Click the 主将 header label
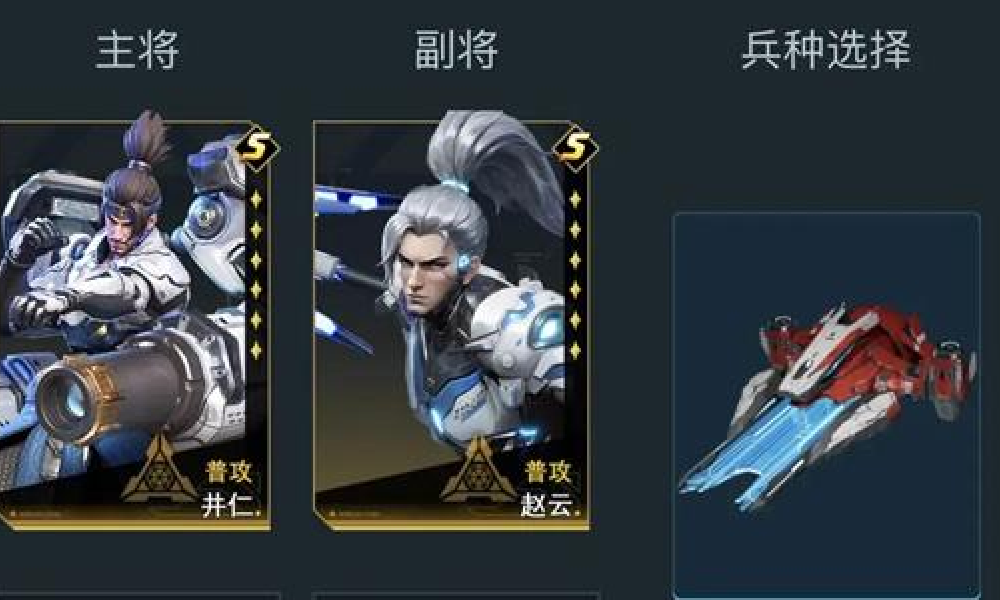This screenshot has height=600, width=1000. [137, 50]
